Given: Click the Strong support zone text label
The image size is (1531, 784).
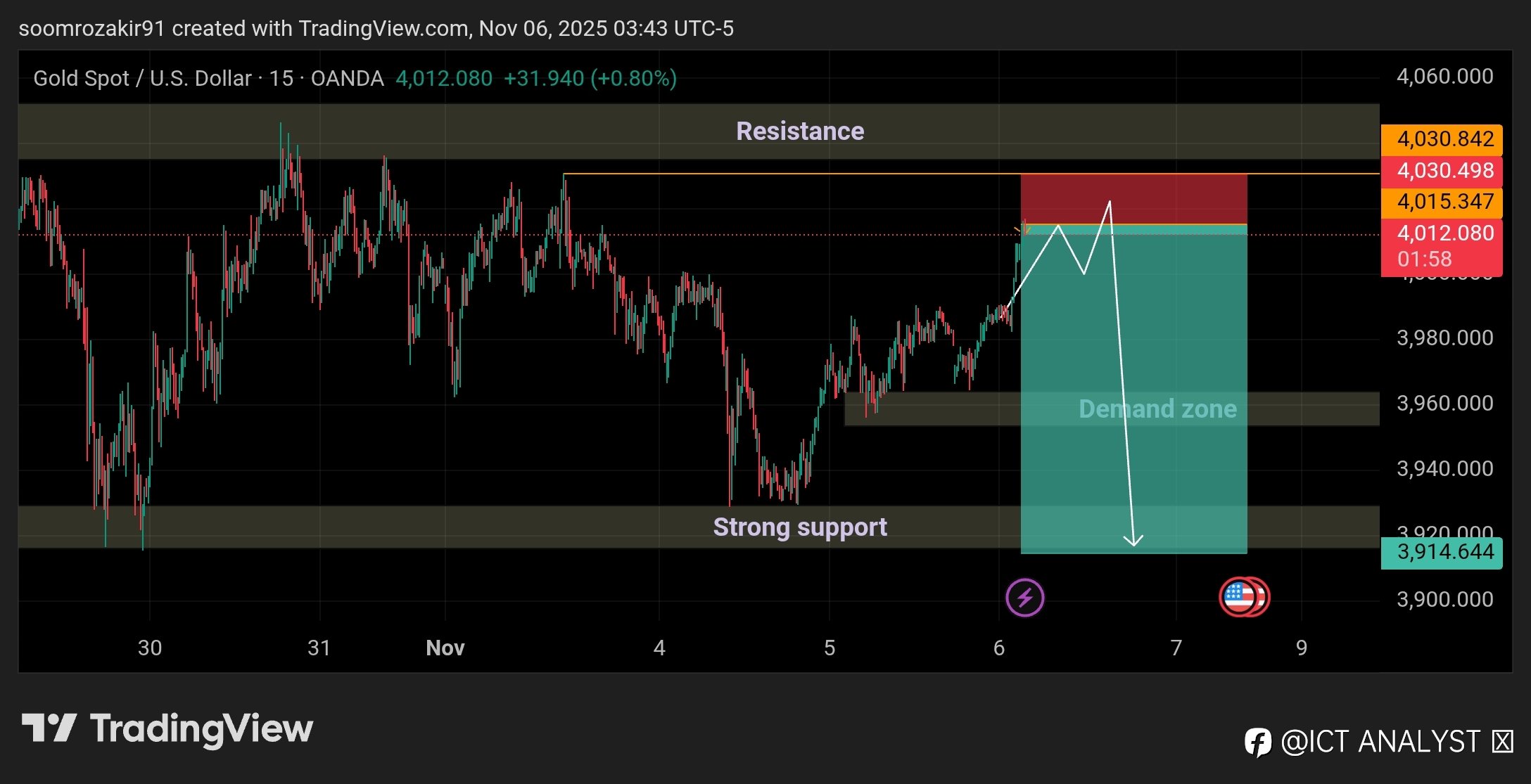Looking at the screenshot, I should 800,527.
